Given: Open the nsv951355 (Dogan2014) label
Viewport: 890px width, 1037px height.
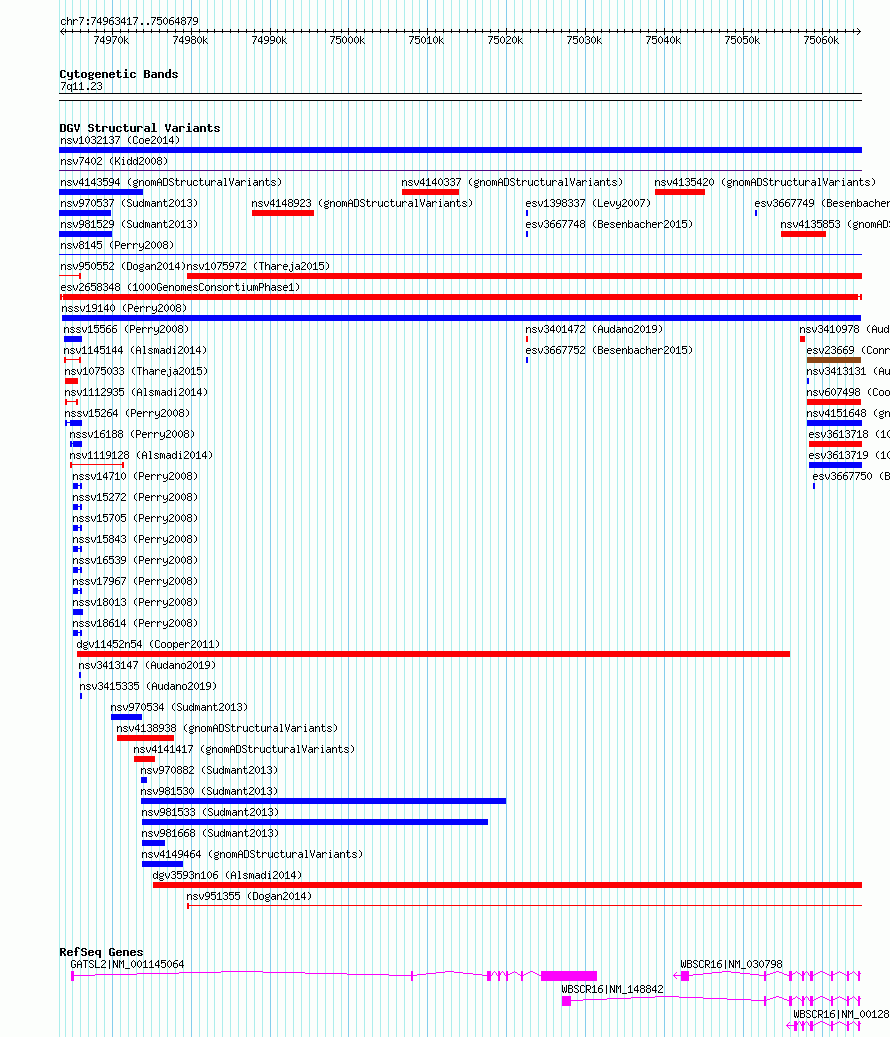Looking at the screenshot, I should point(249,897).
